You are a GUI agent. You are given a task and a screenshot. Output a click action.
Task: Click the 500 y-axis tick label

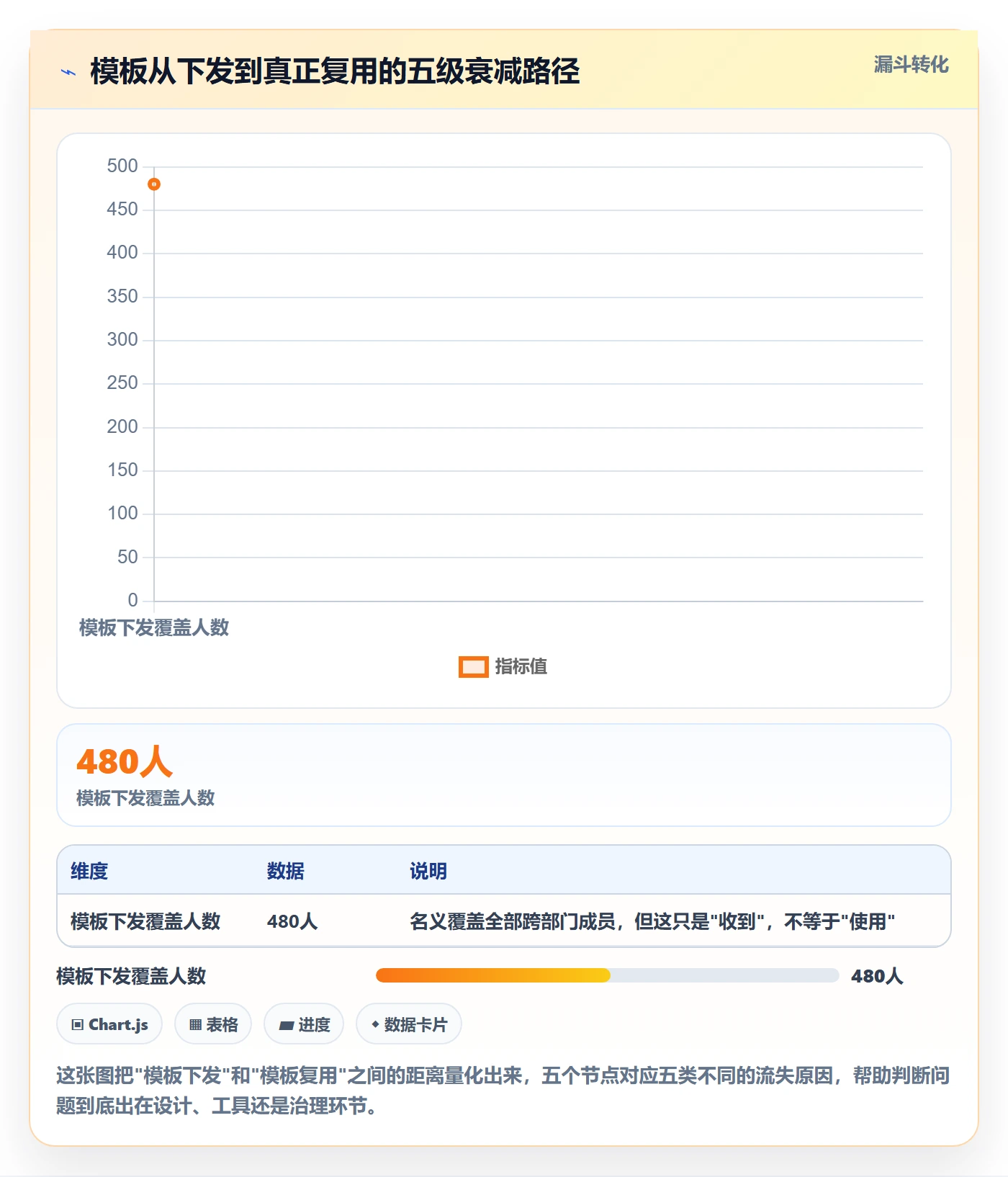pyautogui.click(x=122, y=166)
